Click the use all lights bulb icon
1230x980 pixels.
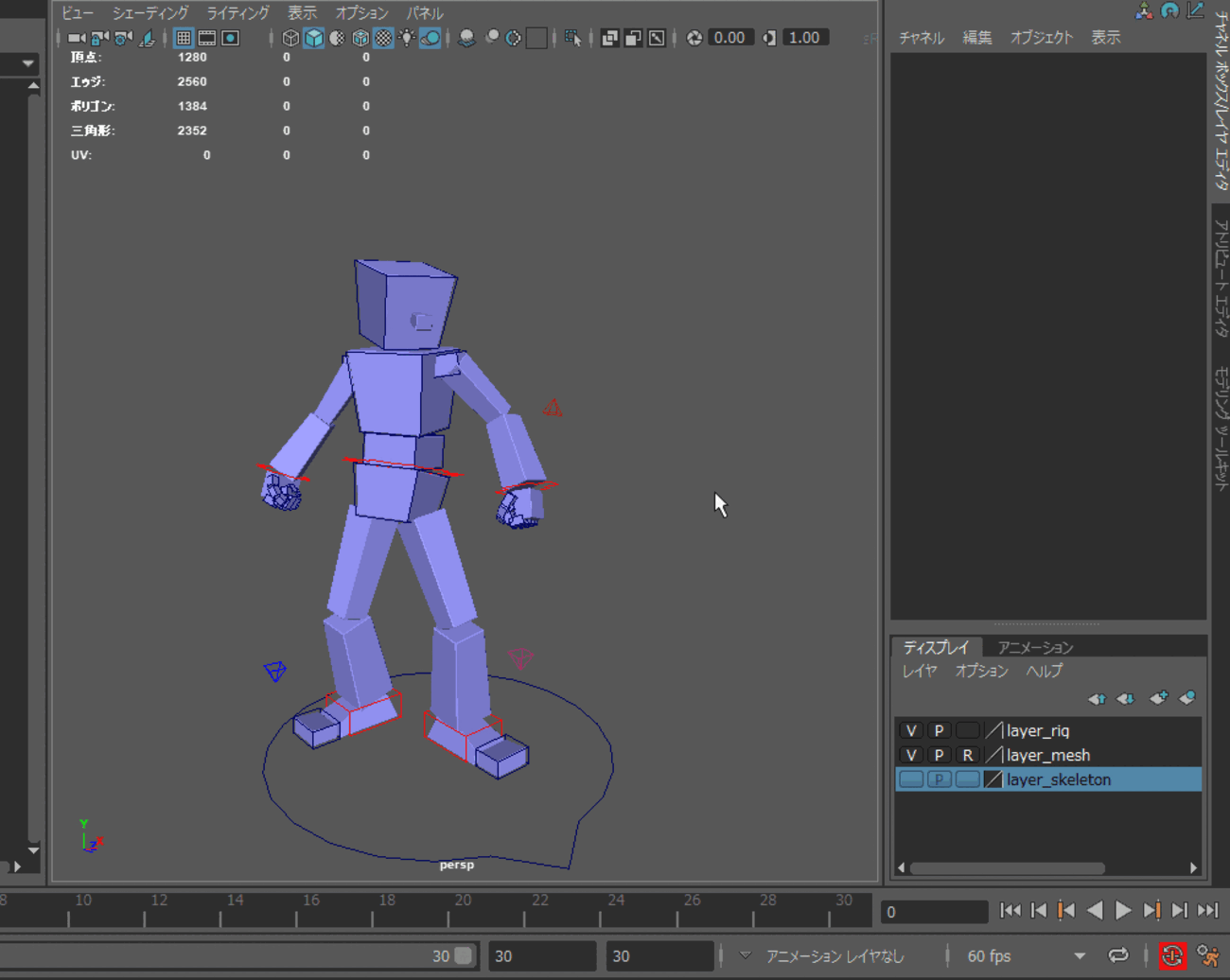pos(407,38)
